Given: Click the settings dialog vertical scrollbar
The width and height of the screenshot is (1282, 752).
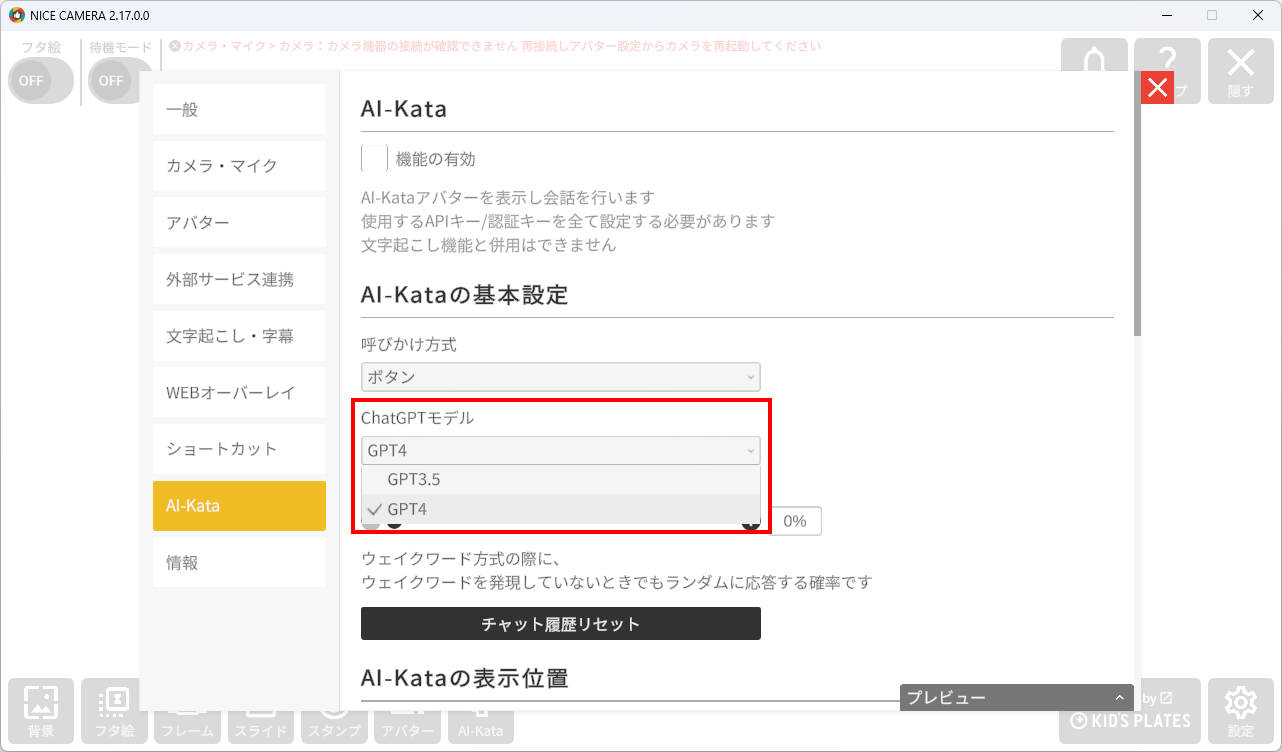Looking at the screenshot, I should click(x=1137, y=205).
